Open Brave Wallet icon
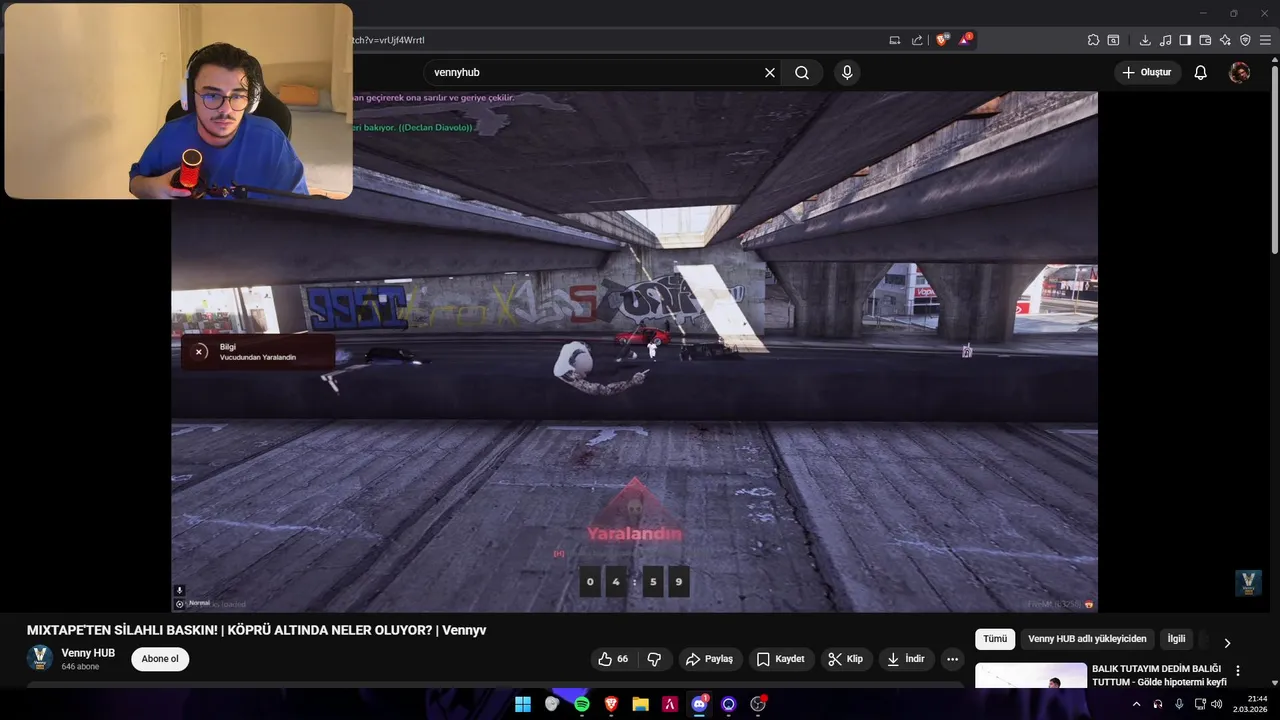The height and width of the screenshot is (720, 1280). 1205,40
